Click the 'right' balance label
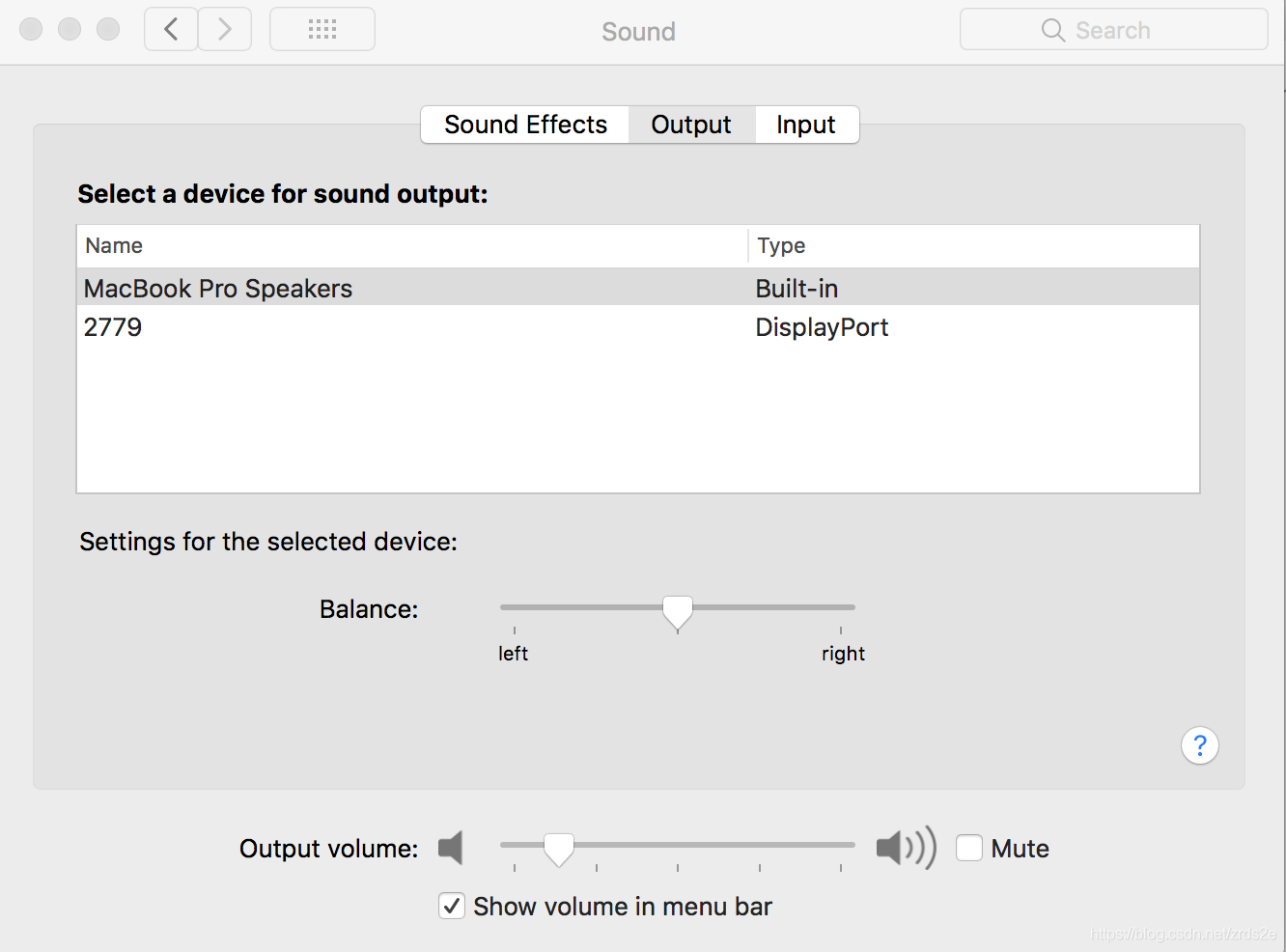The width and height of the screenshot is (1286, 952). click(x=843, y=654)
